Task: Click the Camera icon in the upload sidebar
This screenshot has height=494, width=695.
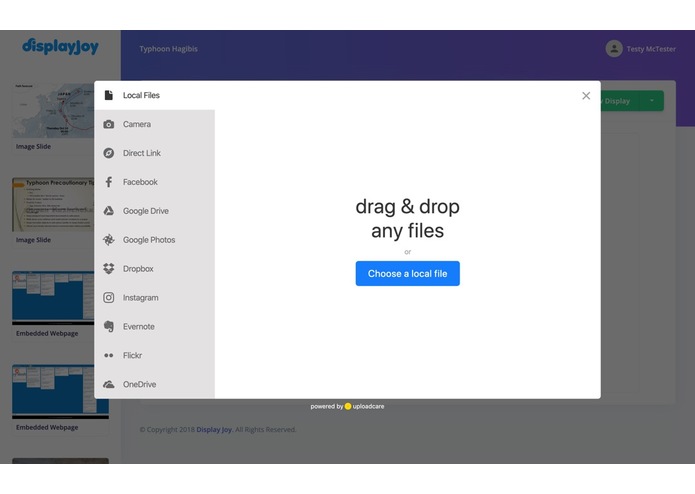Action: pyautogui.click(x=109, y=124)
